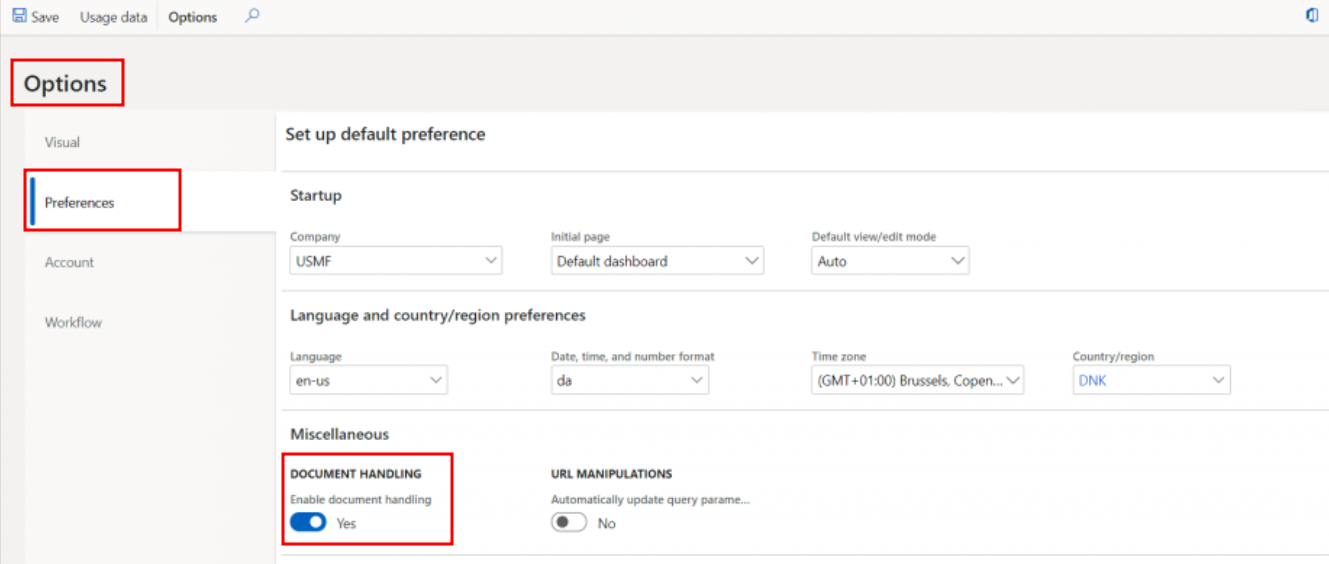Toggle Automatically update query parameters switch
The width and height of the screenshot is (1329, 564).
coord(569,522)
